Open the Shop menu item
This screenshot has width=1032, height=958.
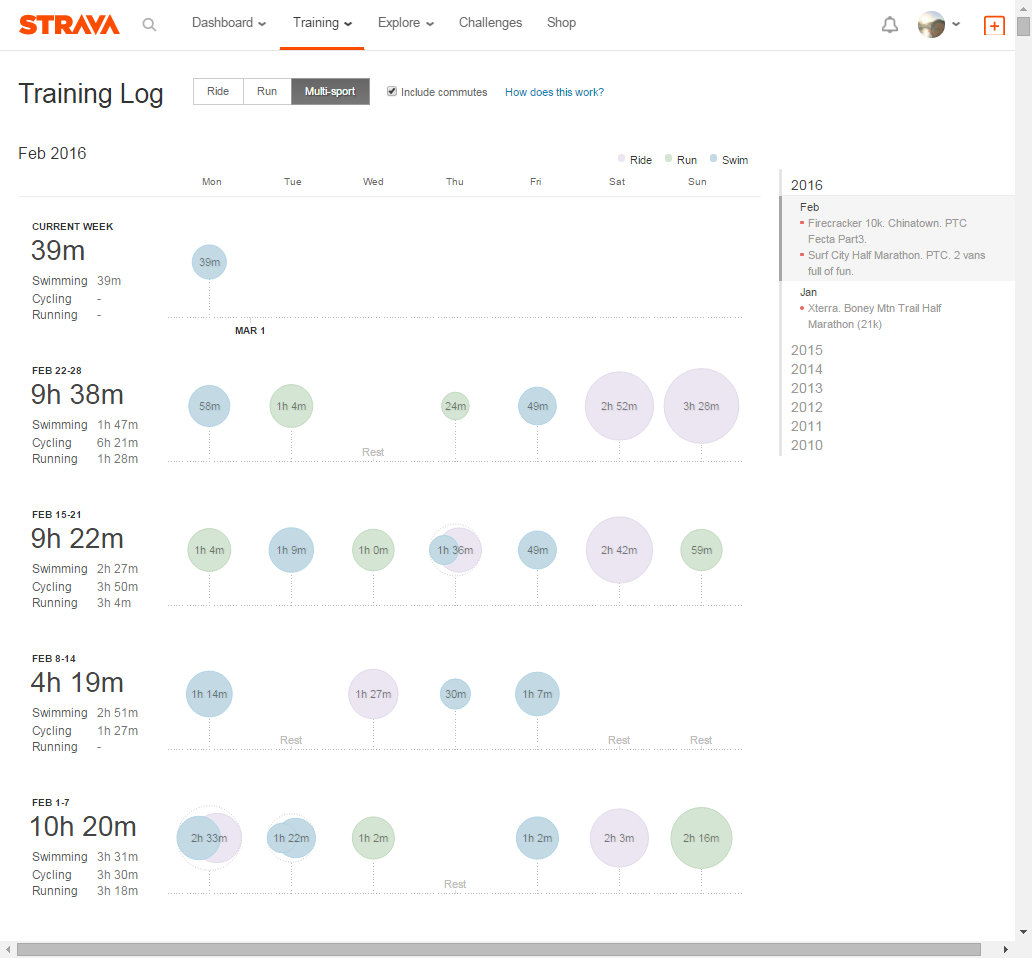561,23
